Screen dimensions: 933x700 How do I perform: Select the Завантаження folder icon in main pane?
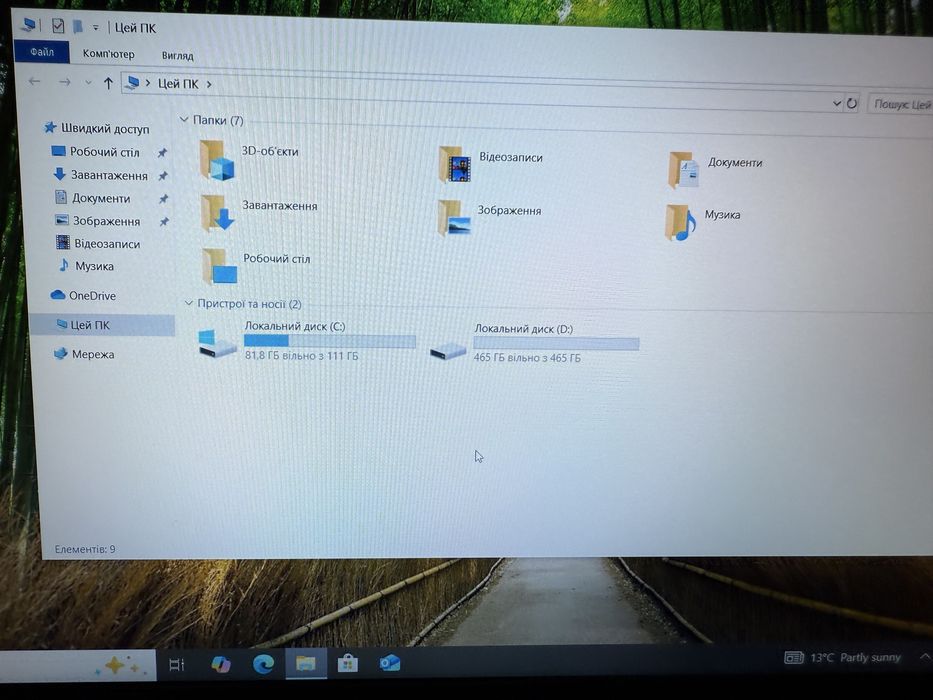point(218,212)
